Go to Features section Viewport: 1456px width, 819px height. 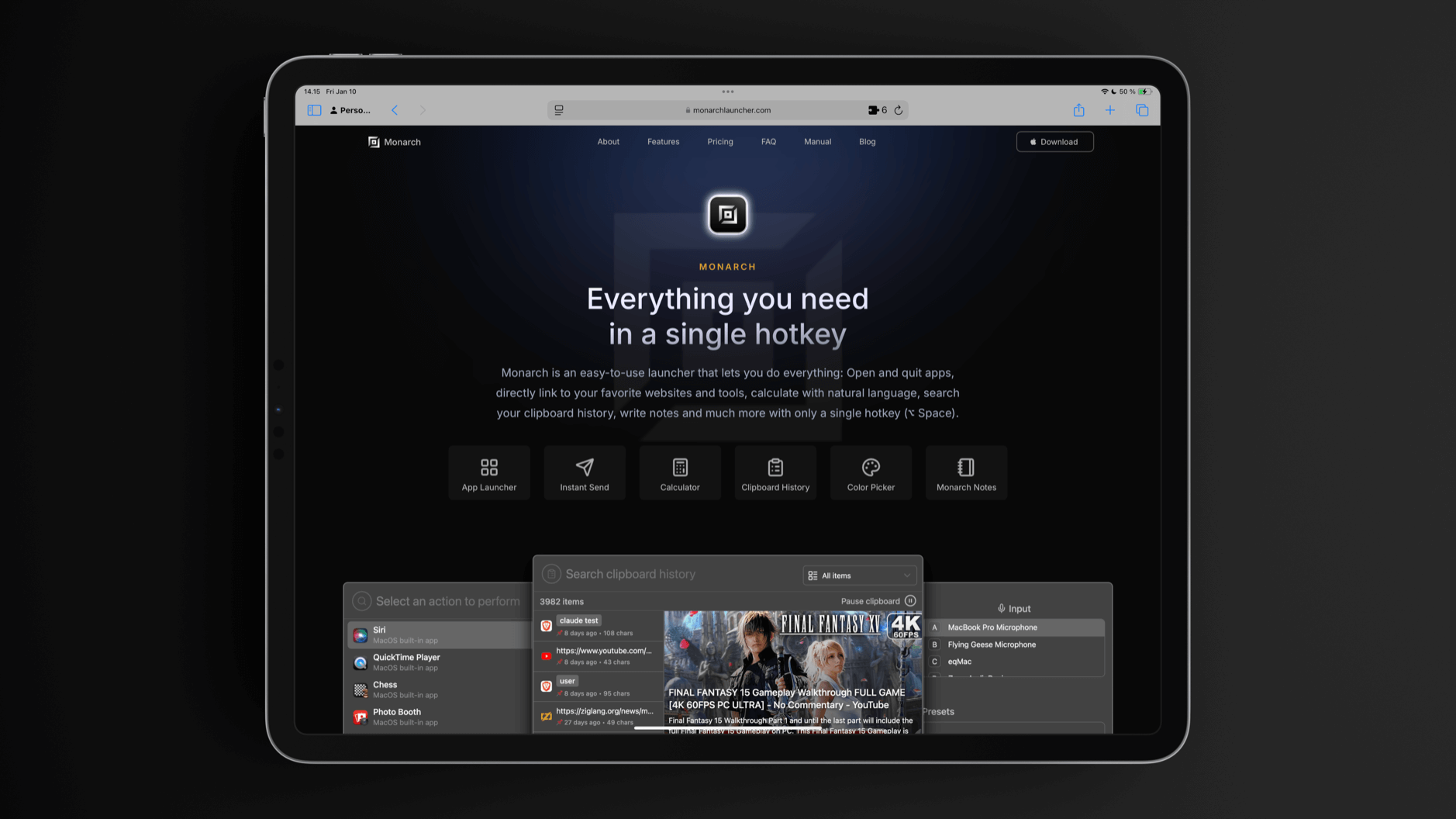[x=663, y=142]
